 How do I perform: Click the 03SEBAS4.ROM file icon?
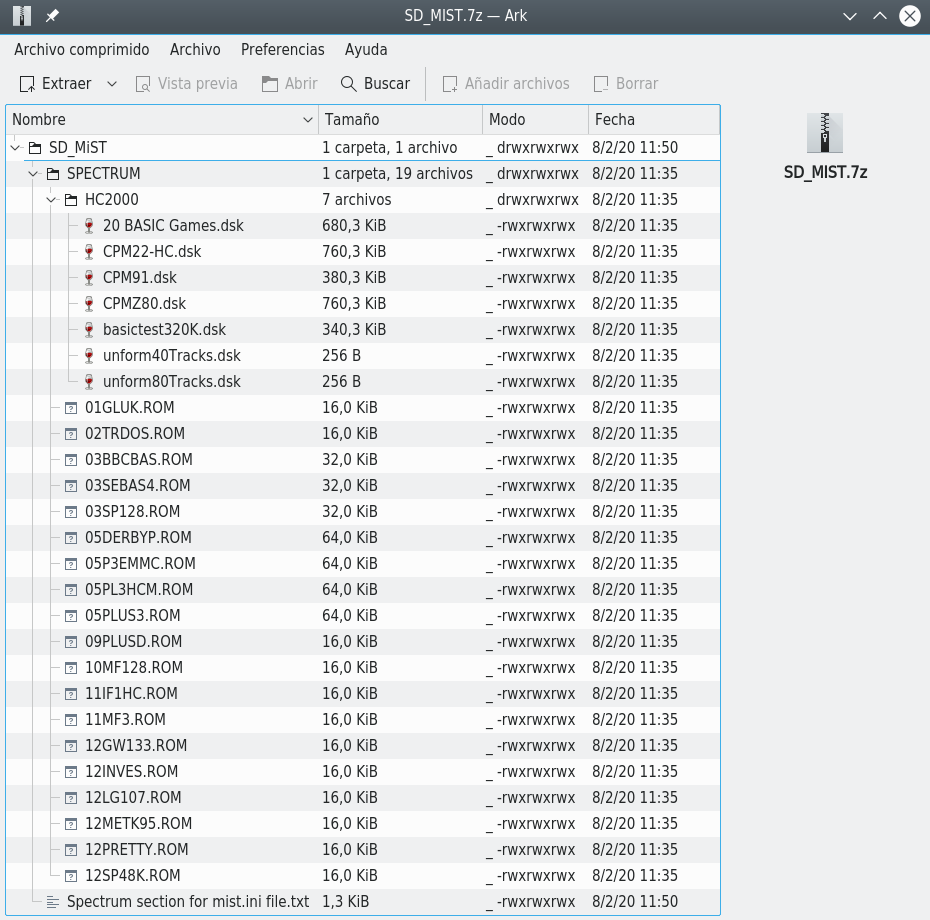(x=71, y=486)
